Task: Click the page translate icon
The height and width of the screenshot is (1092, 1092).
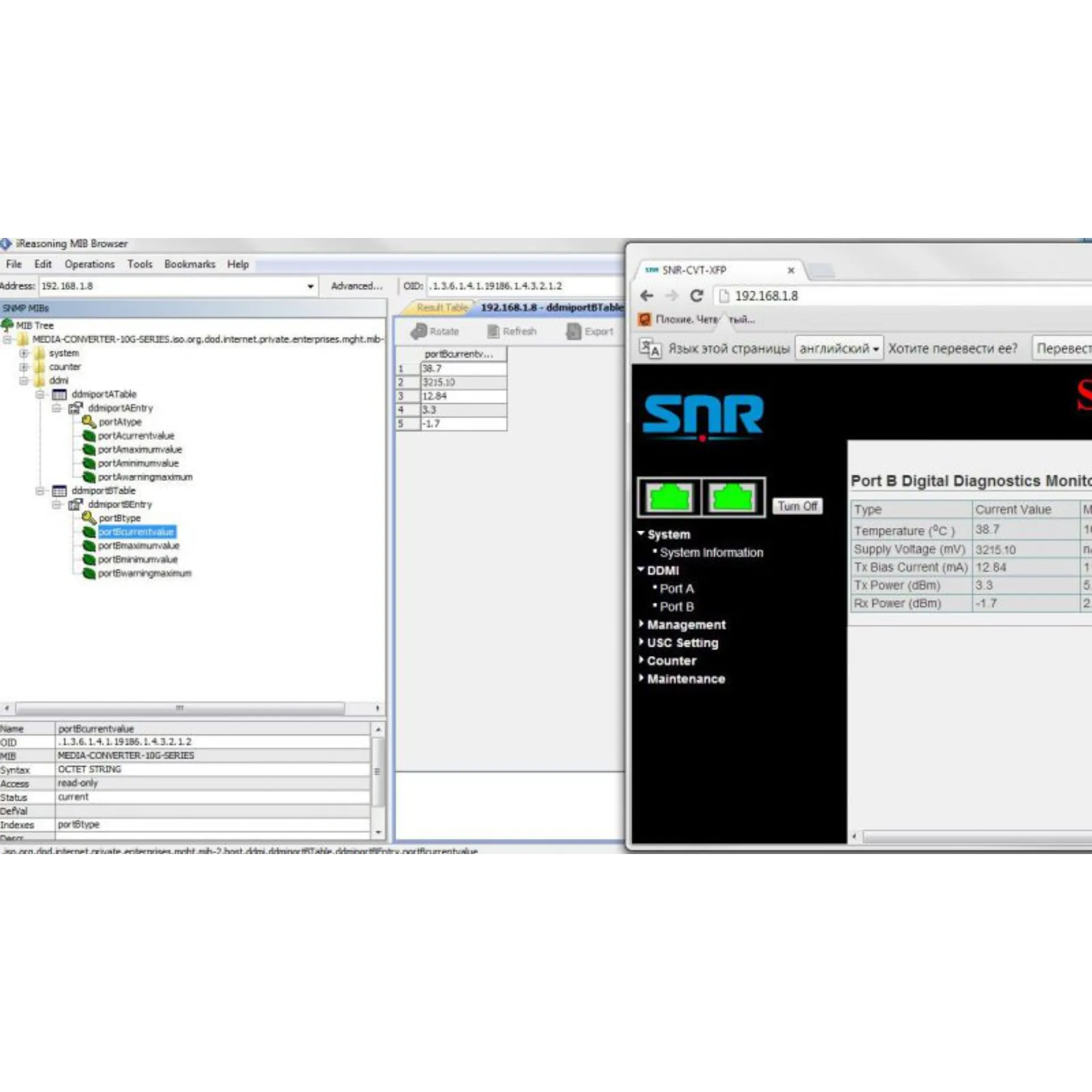Action: 650,348
